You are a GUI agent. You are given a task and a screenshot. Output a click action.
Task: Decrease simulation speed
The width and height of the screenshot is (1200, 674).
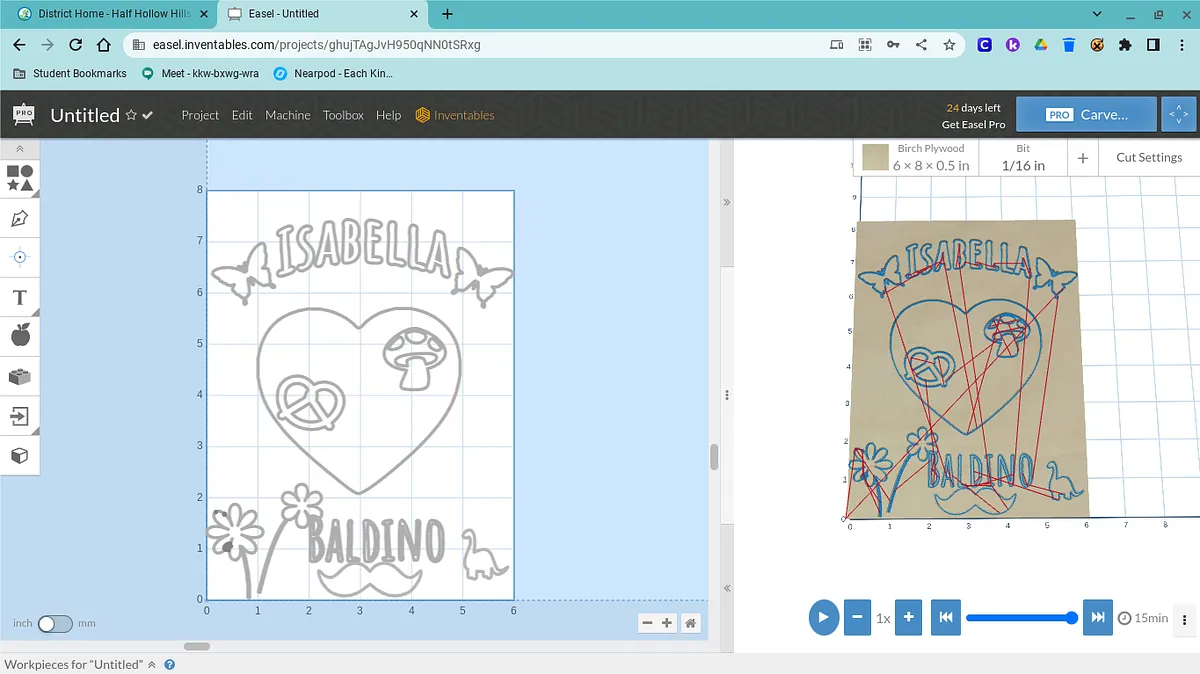pos(857,617)
